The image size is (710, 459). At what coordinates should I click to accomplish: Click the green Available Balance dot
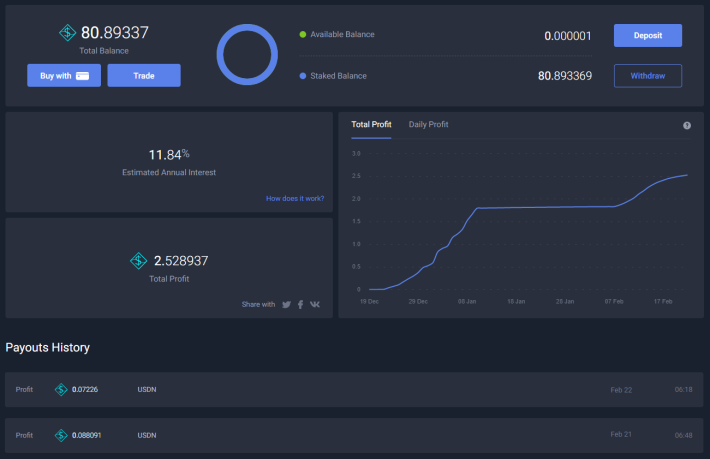[303, 34]
